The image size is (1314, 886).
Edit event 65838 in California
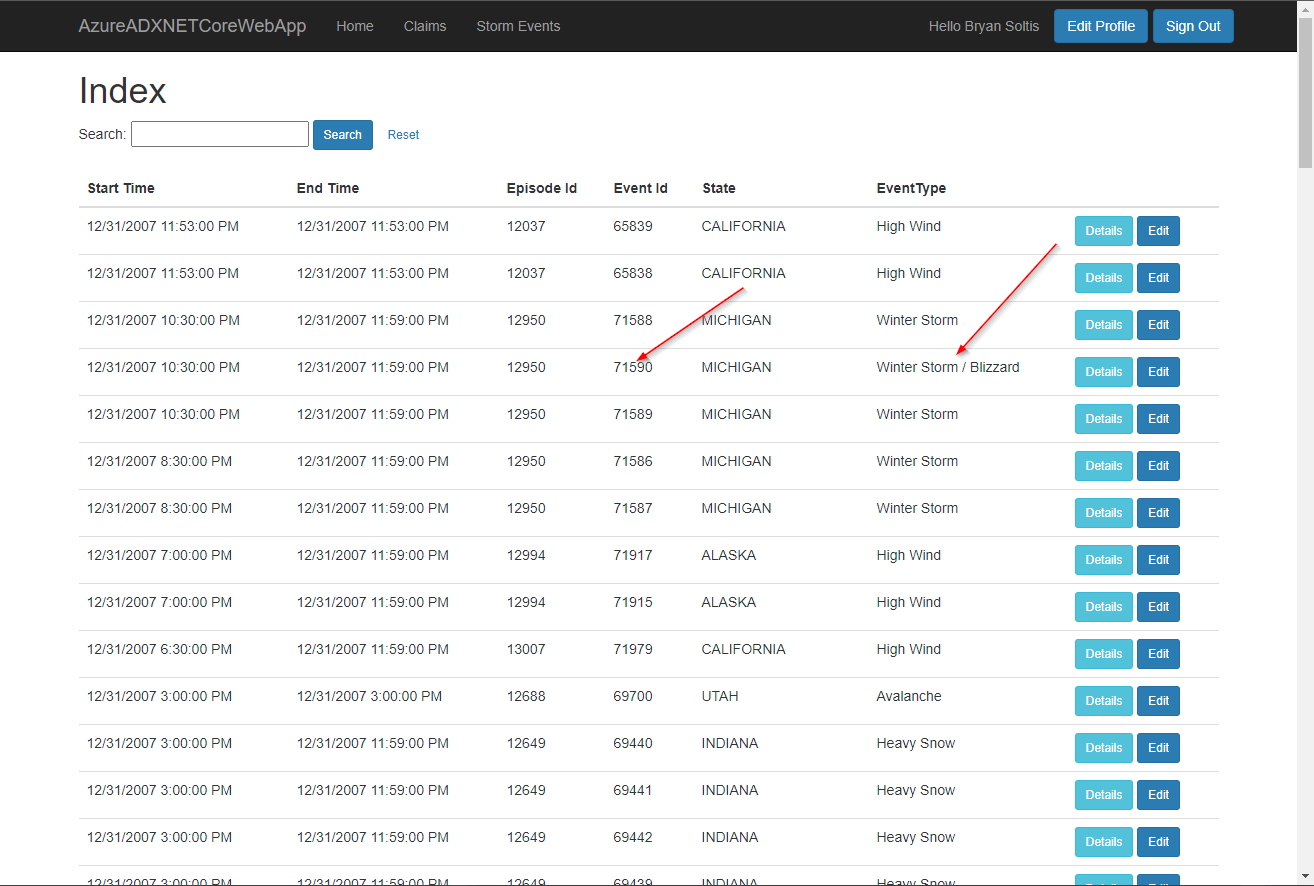[1158, 278]
